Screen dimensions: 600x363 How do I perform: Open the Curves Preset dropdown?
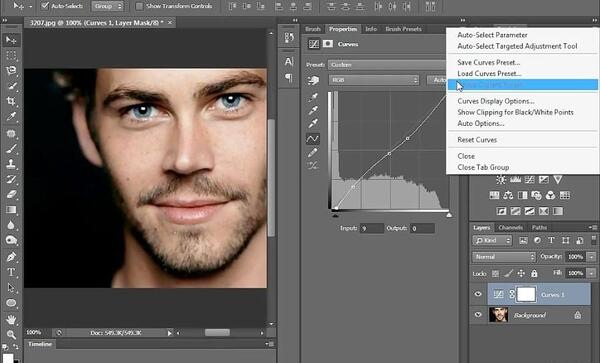click(x=386, y=65)
